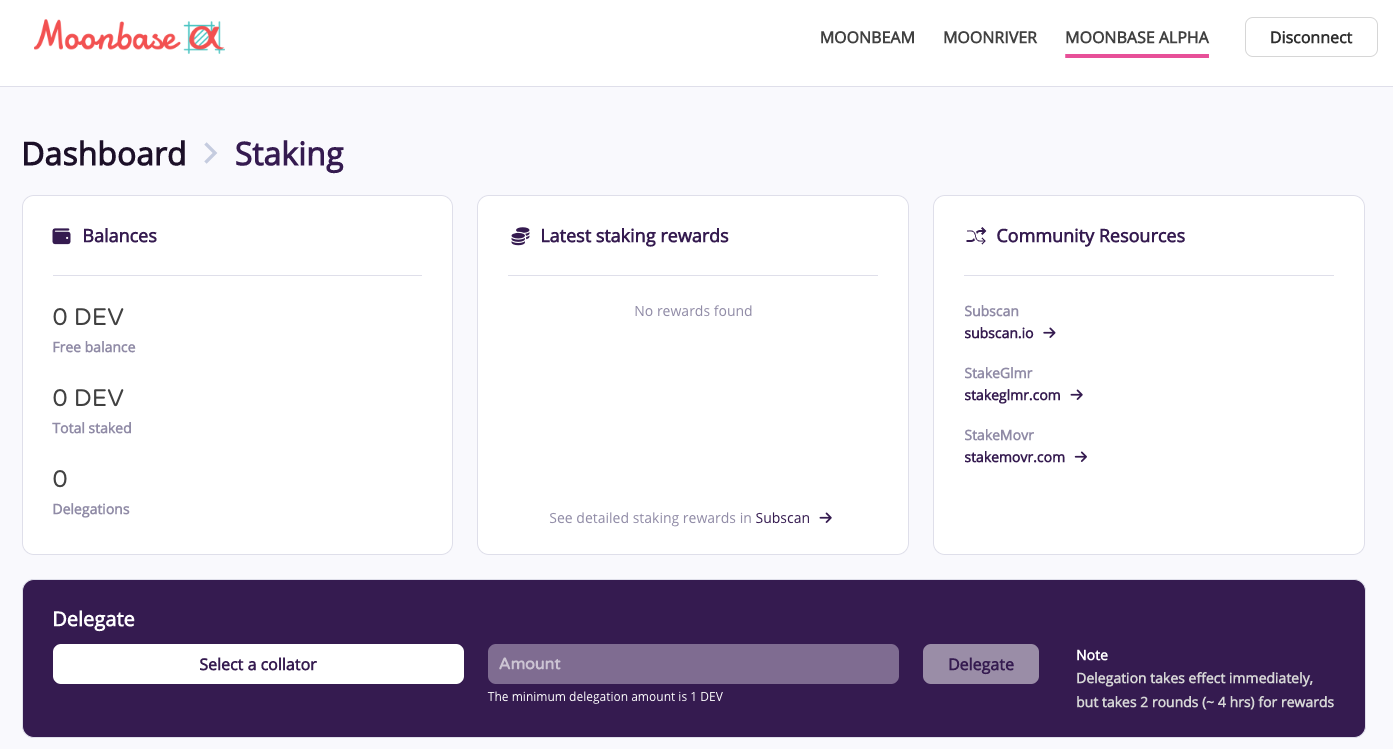Image resolution: width=1393 pixels, height=749 pixels.
Task: Select the MOONBASE ALPHA network tab
Action: point(1137,37)
